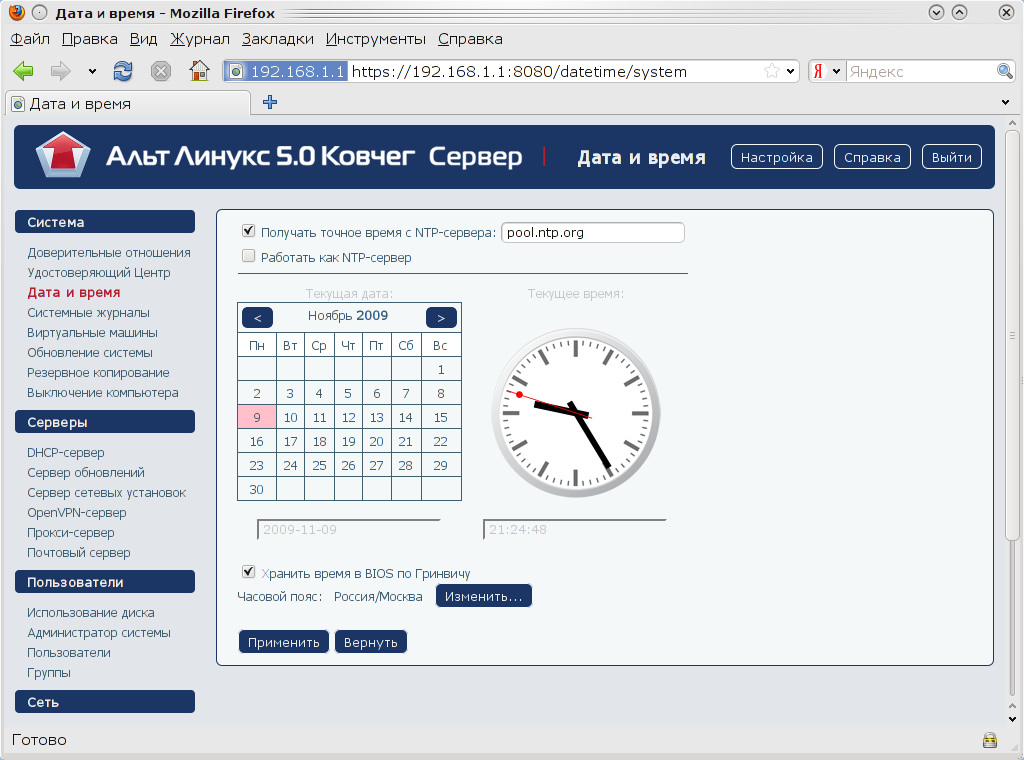Open the Справка menu in the menu bar
Viewport: 1024px width, 760px height.
470,39
